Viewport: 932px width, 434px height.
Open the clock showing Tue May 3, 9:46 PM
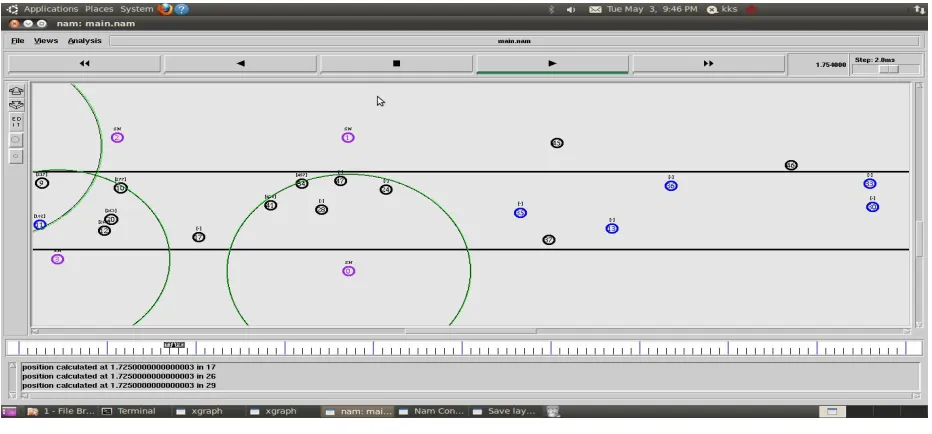[x=652, y=9]
